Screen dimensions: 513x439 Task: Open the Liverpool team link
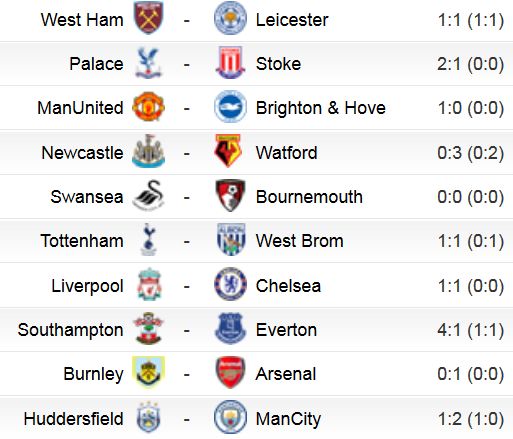pos(87,286)
